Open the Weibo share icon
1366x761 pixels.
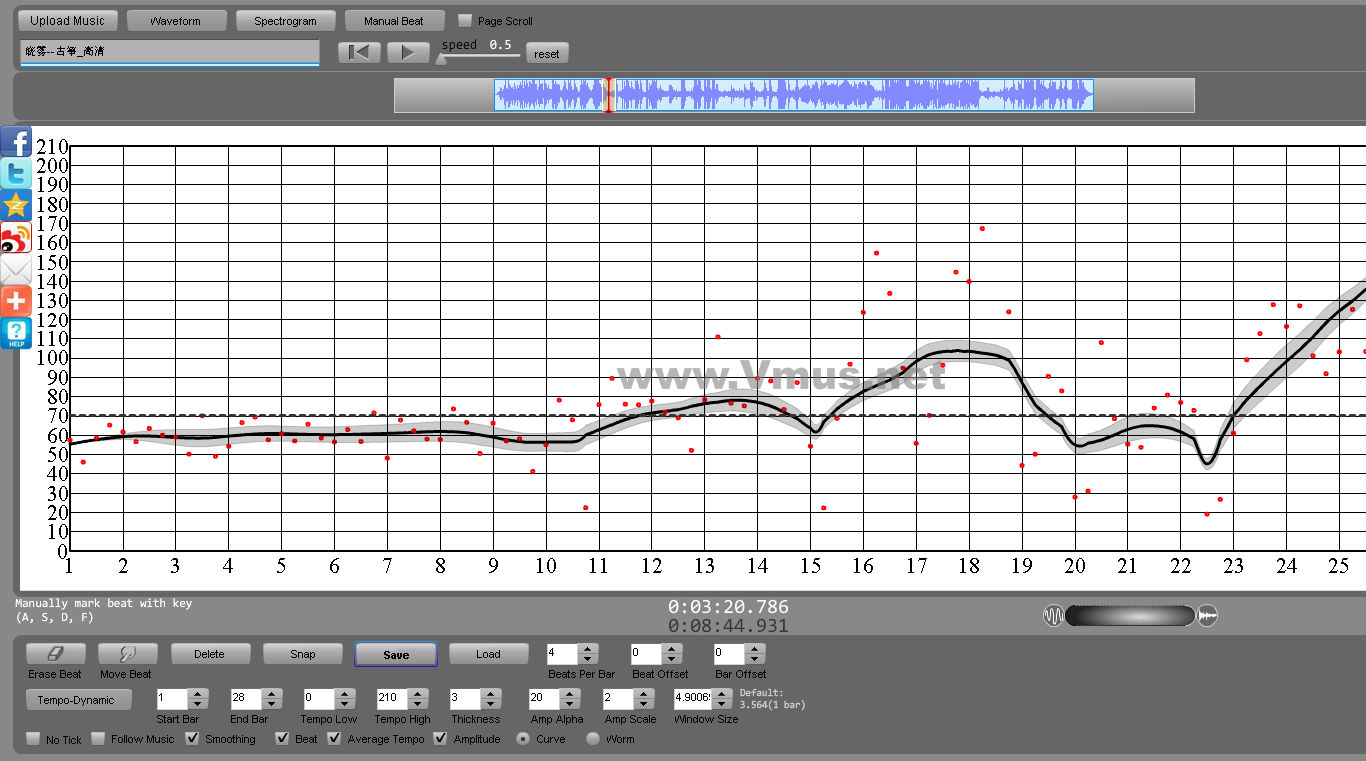pyautogui.click(x=16, y=238)
